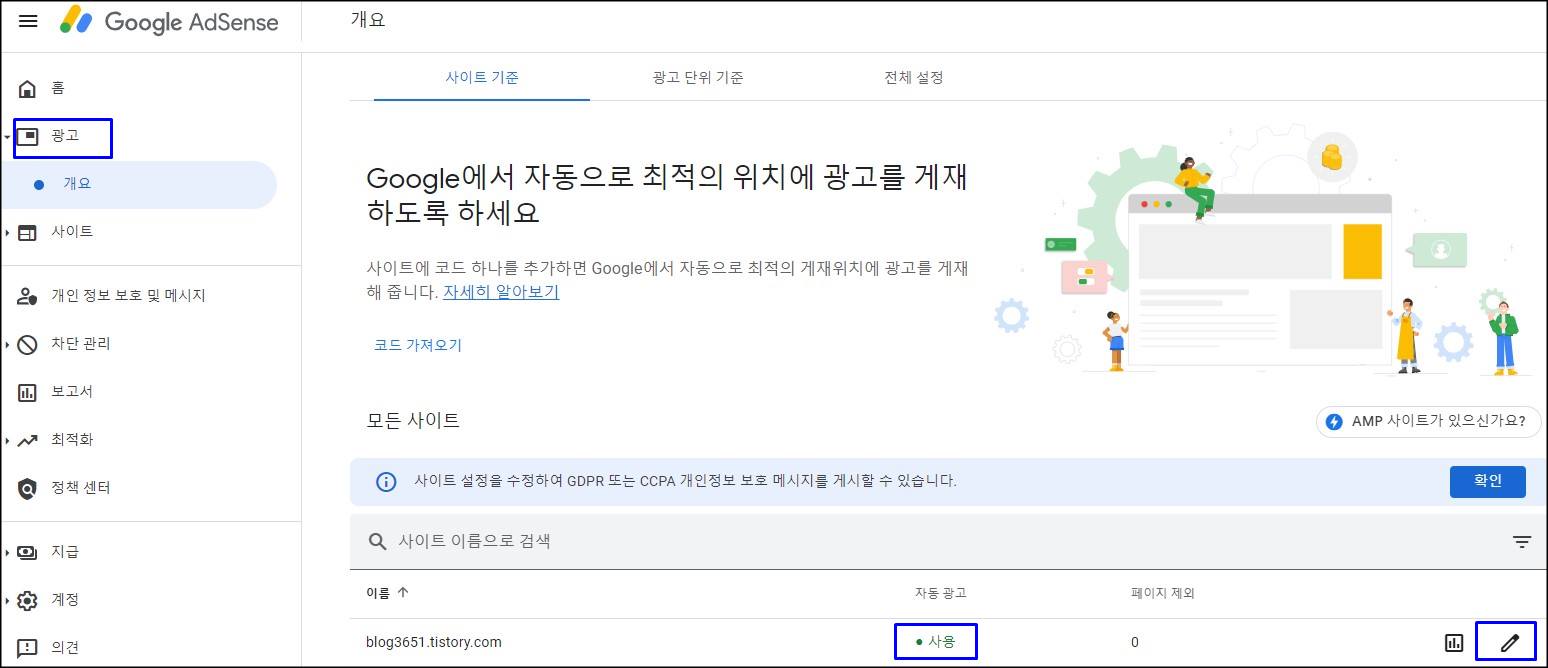Open the 홈 sidebar item
This screenshot has width=1548, height=668.
(57, 88)
